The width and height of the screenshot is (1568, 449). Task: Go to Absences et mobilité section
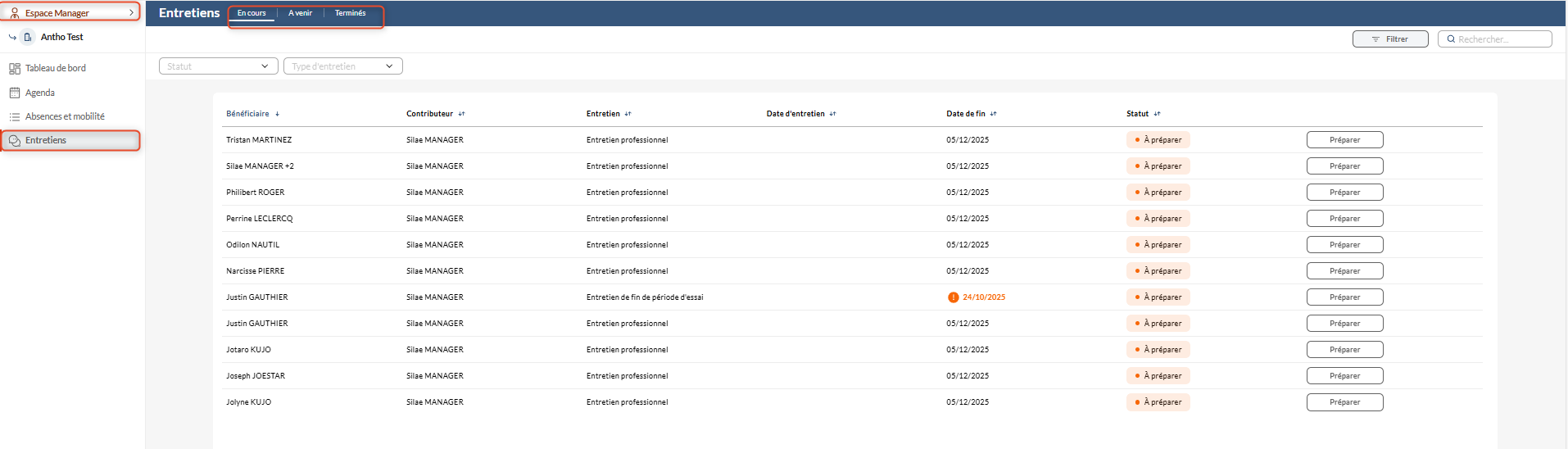tap(65, 116)
